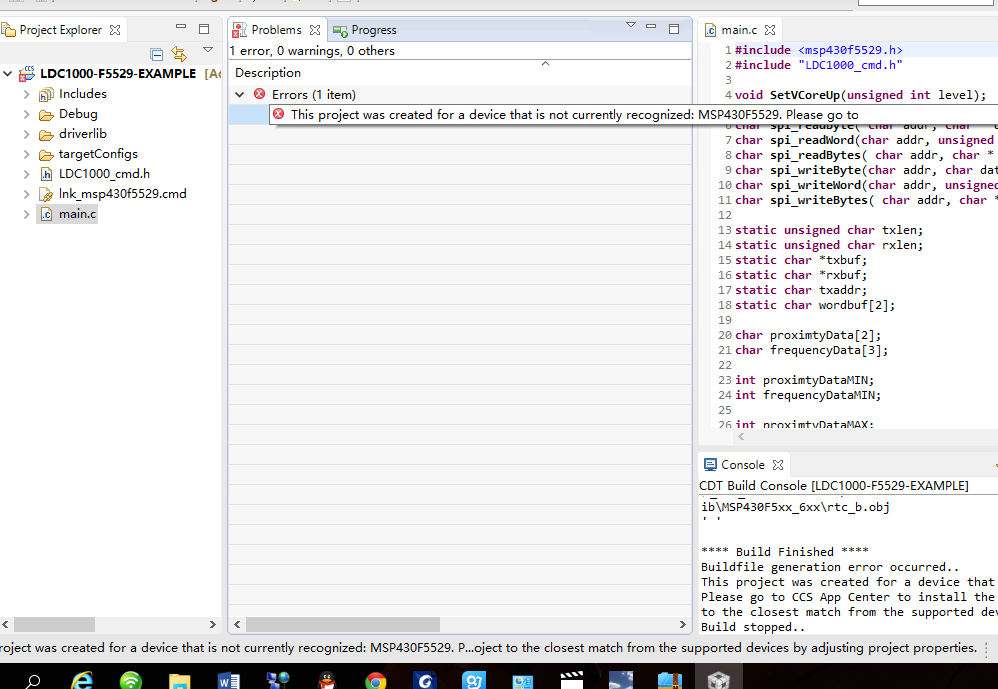This screenshot has height=689, width=998.
Task: Click the LDC1000_cmd.h file icon
Action: (46, 174)
